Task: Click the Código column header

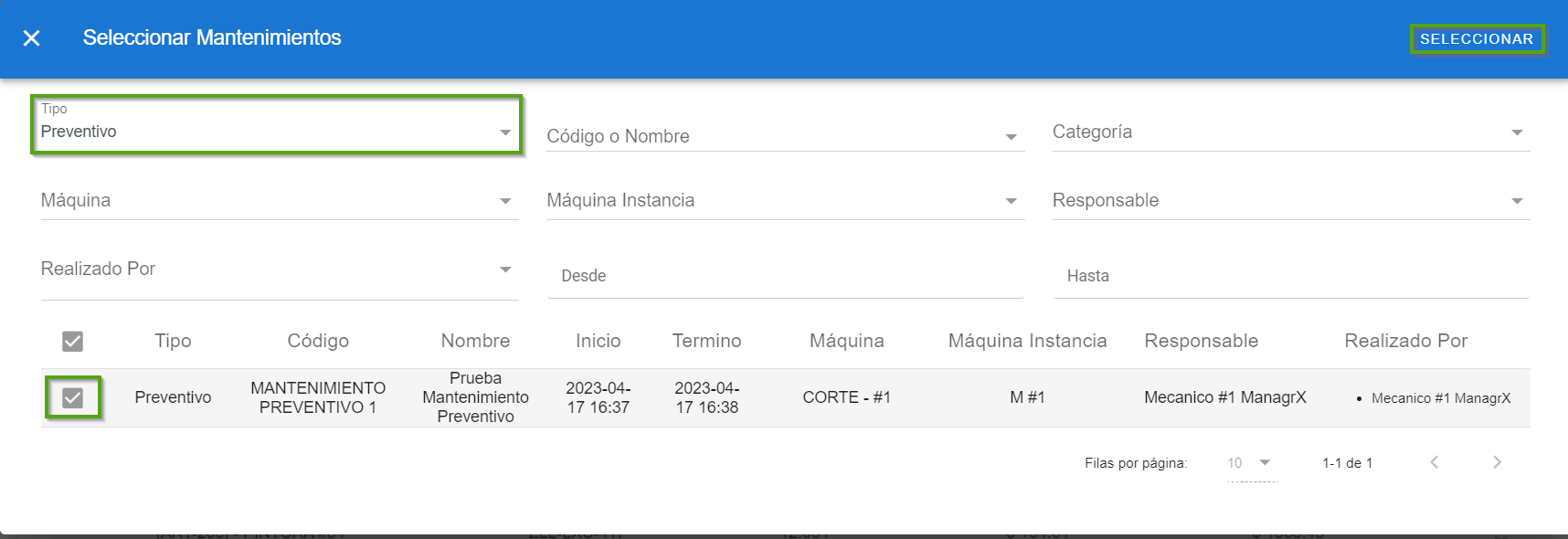Action: [x=318, y=341]
